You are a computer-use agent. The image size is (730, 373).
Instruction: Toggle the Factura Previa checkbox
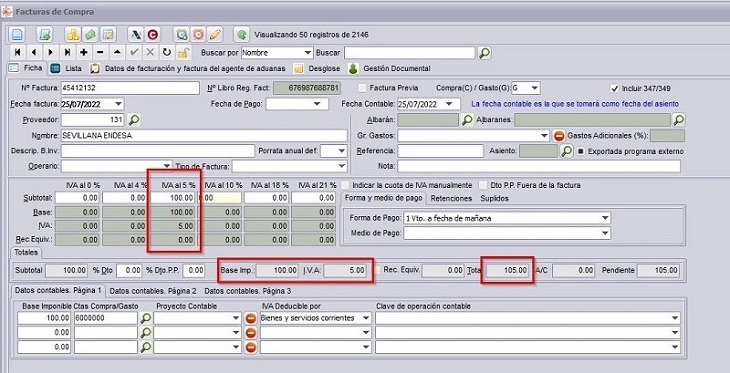362,88
